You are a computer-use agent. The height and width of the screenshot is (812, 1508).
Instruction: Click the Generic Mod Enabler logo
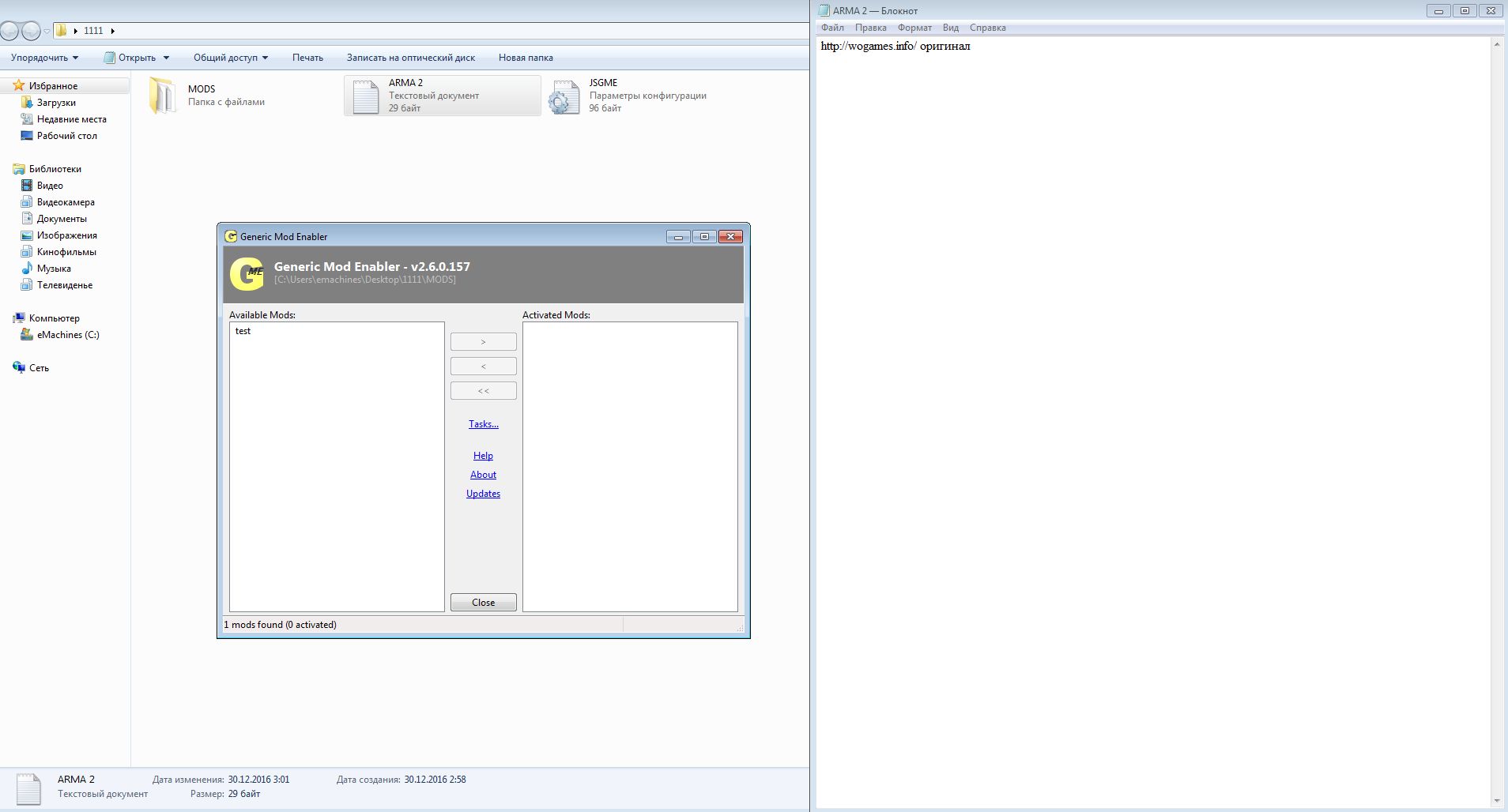[246, 274]
